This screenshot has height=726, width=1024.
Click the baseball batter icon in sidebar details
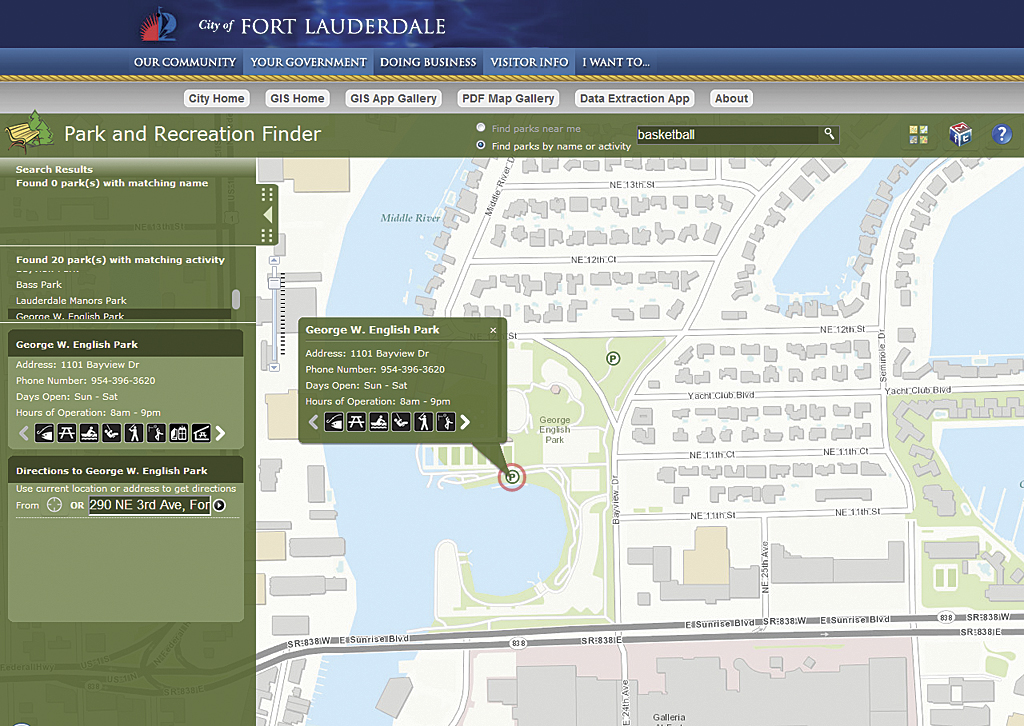(134, 433)
